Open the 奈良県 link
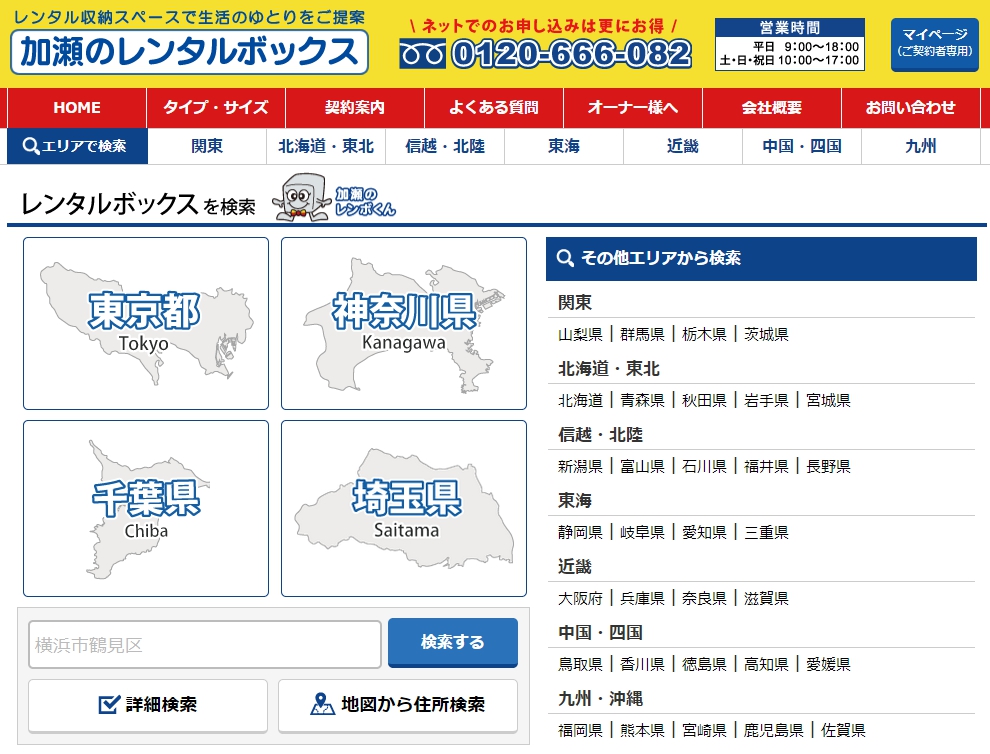This screenshot has height=754, width=990. 704,599
